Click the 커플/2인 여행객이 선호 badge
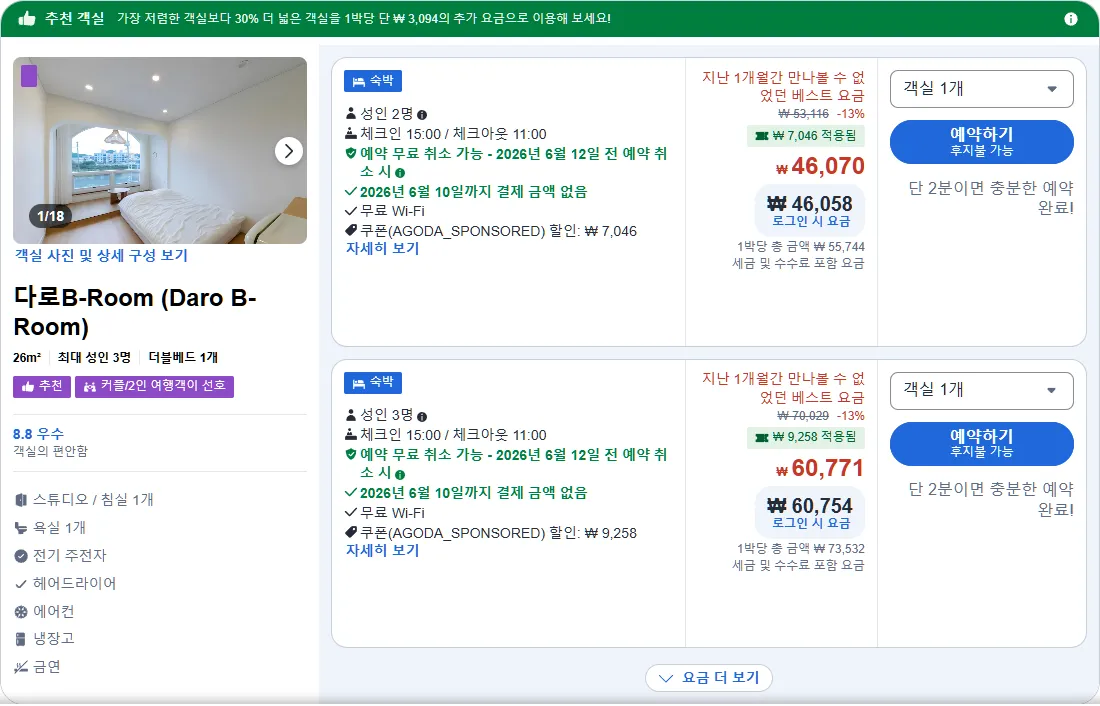The image size is (1100, 706). pyautogui.click(x=154, y=387)
